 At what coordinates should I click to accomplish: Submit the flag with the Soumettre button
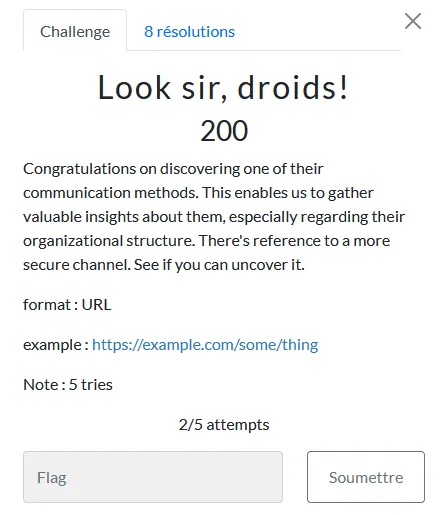[366, 477]
